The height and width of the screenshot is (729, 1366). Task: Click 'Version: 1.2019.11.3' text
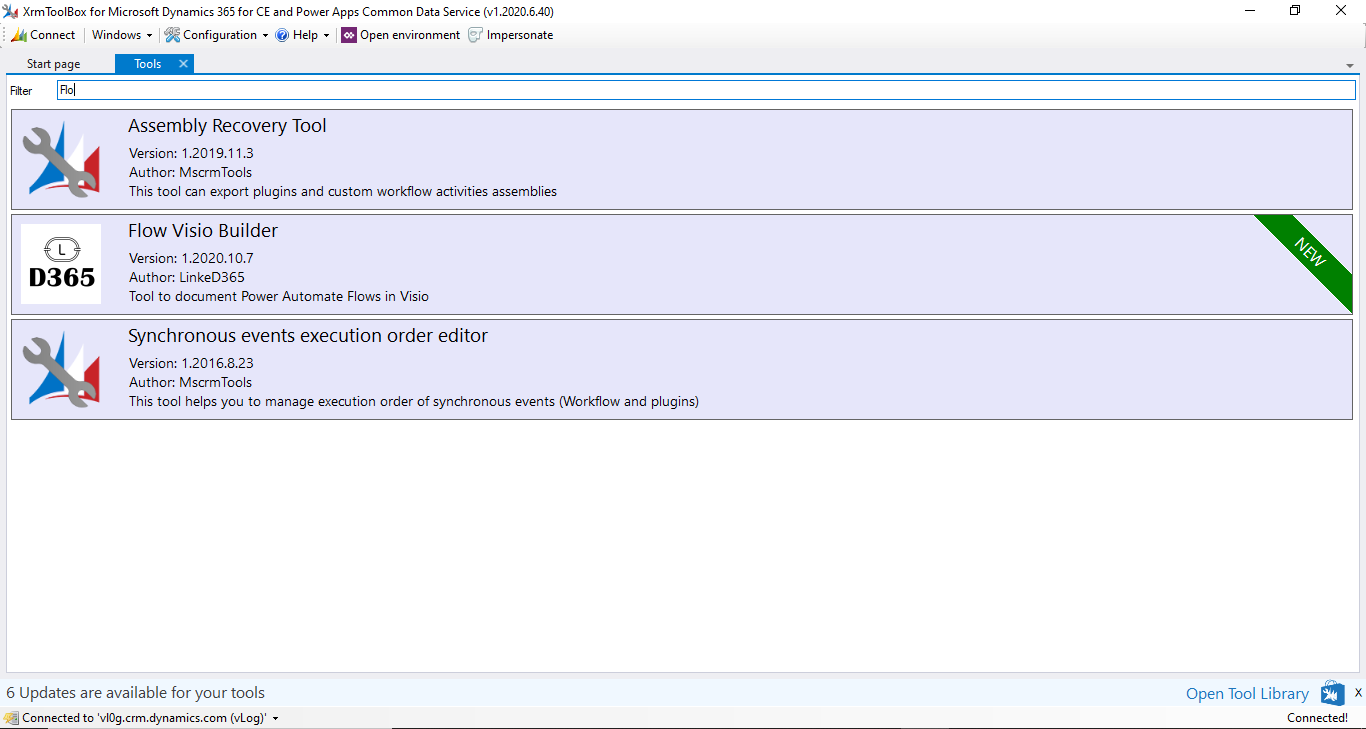(191, 153)
